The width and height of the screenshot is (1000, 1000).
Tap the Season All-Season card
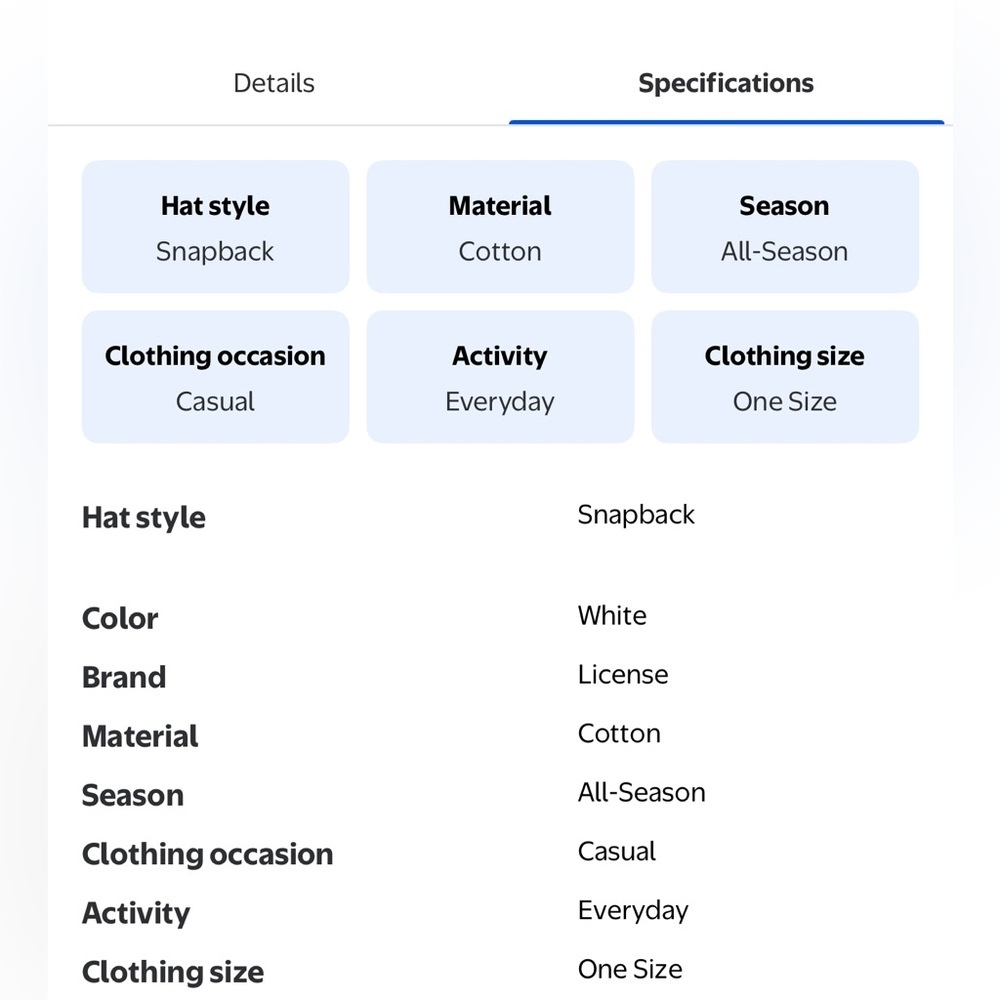tap(784, 227)
